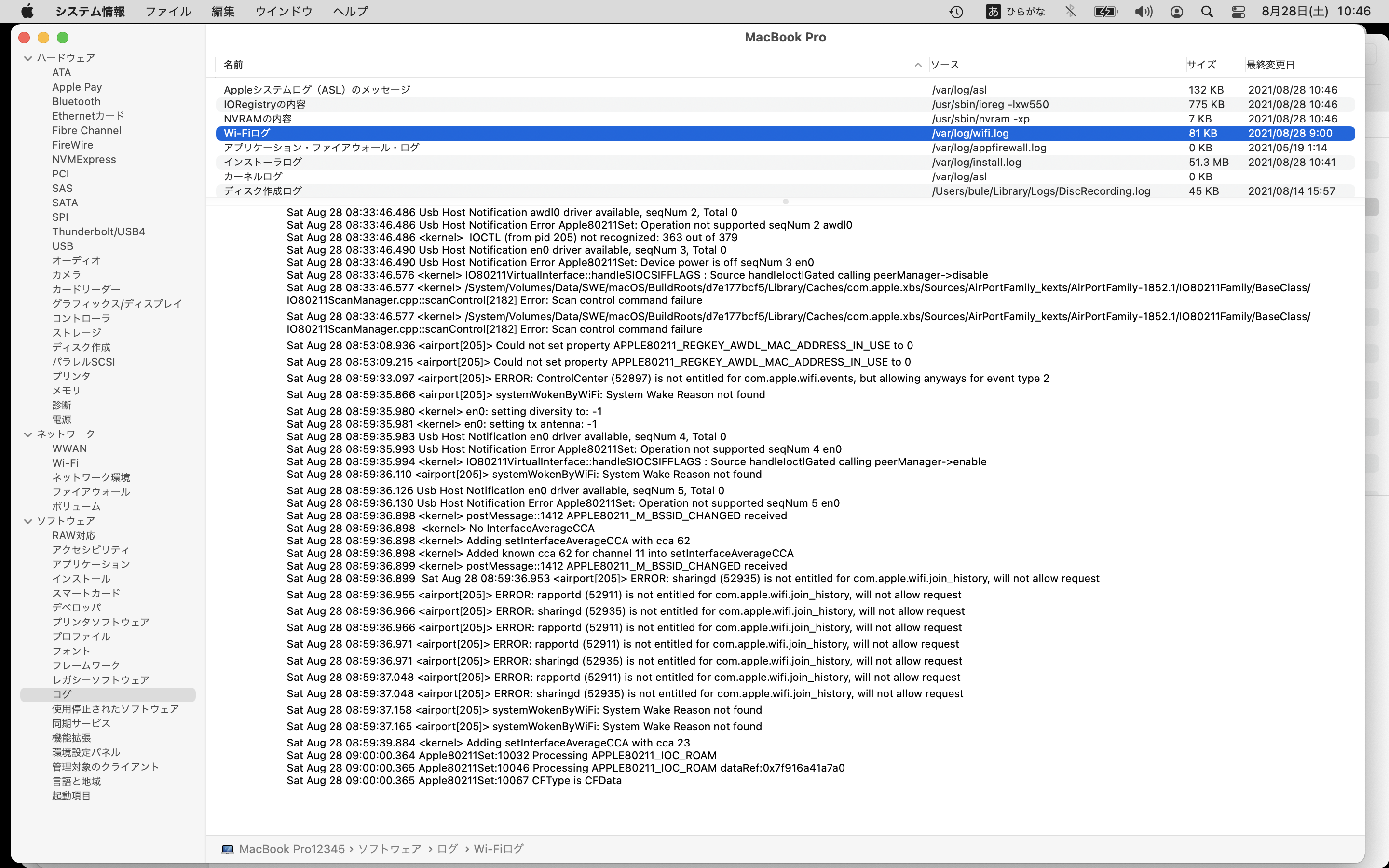Collapse the ハードウェア section
1389x868 pixels.
point(27,58)
